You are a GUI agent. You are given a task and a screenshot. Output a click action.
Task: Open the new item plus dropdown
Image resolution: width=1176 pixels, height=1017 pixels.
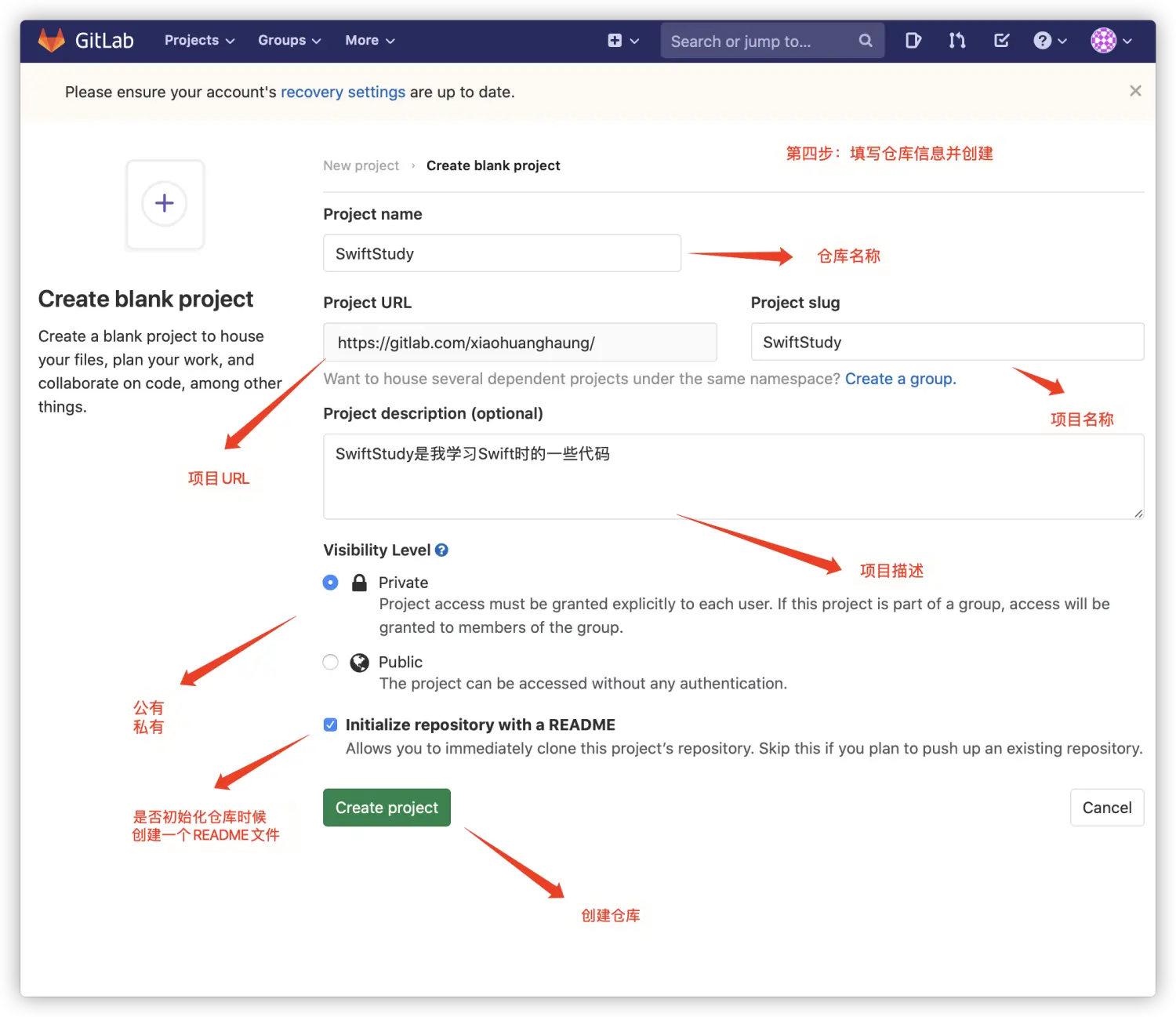(623, 41)
